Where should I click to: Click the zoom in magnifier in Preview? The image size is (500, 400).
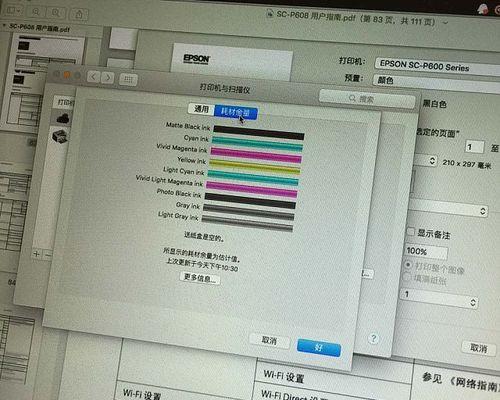click(x=56, y=13)
